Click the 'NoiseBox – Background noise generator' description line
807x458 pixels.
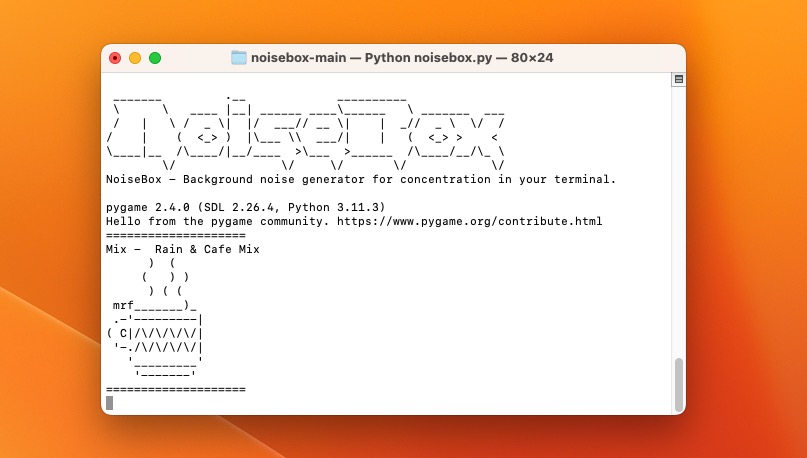[x=361, y=180]
